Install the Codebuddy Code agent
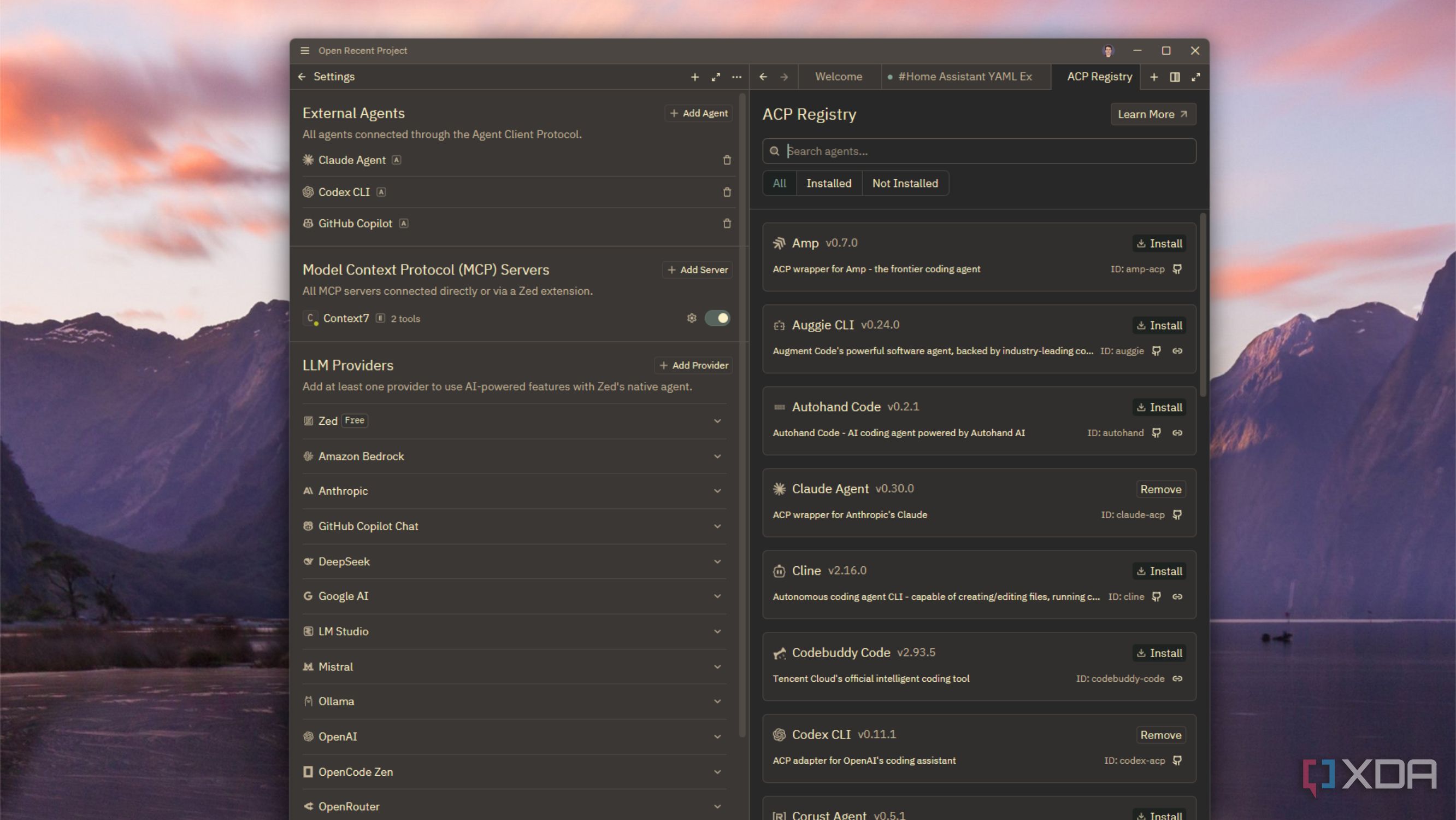This screenshot has width=1456, height=820. [x=1159, y=653]
